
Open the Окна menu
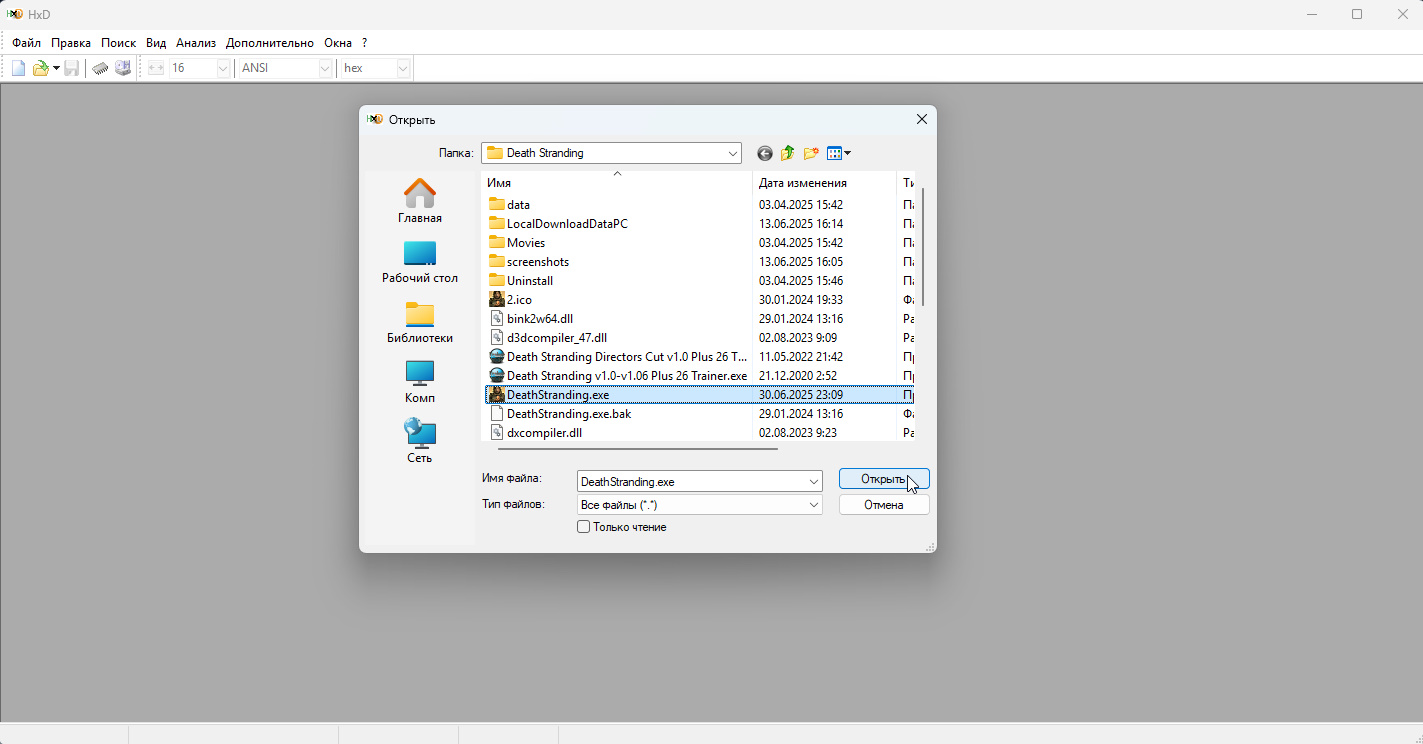338,43
